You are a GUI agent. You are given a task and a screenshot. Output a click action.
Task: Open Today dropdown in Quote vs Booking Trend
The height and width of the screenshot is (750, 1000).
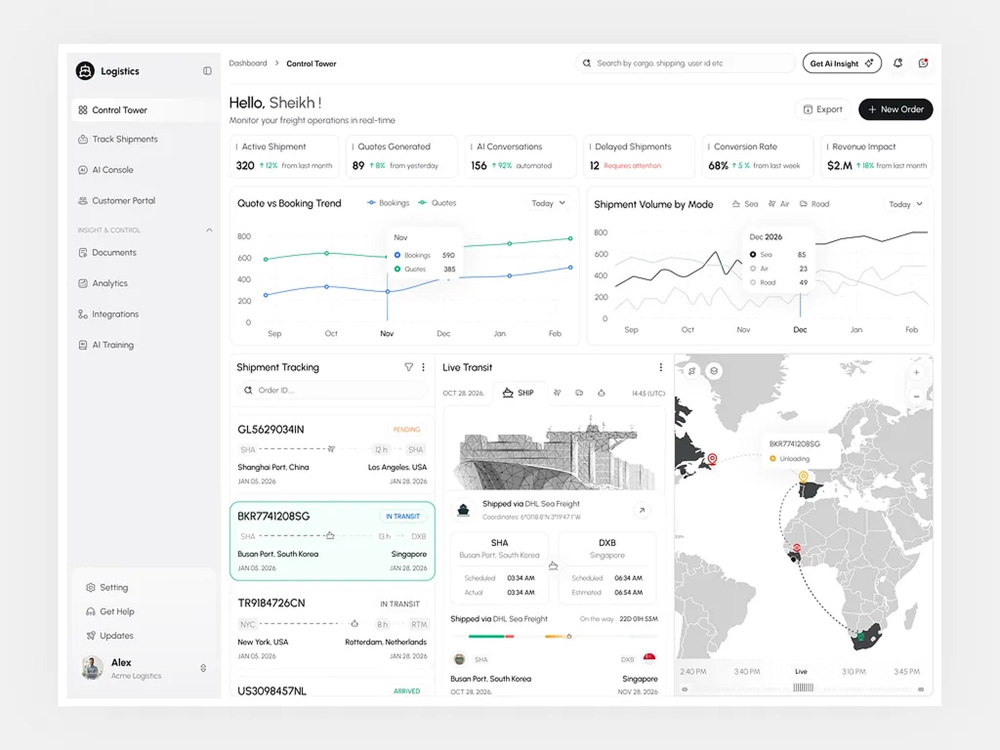(x=548, y=203)
